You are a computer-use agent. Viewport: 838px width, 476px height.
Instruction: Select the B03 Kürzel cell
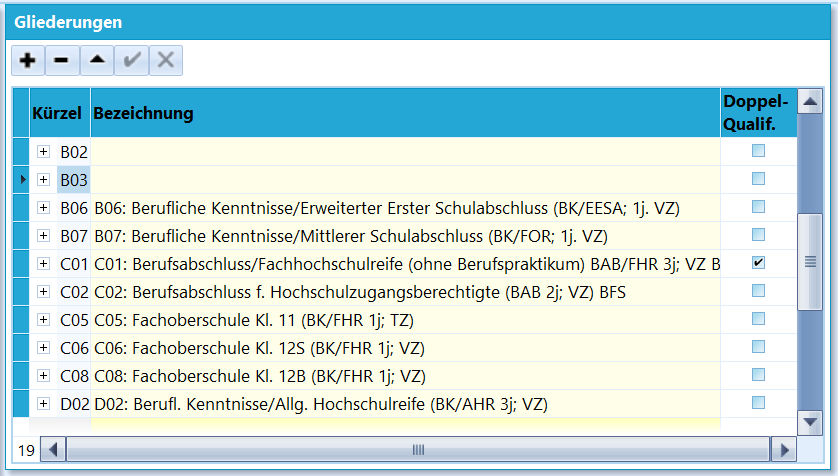tap(74, 180)
